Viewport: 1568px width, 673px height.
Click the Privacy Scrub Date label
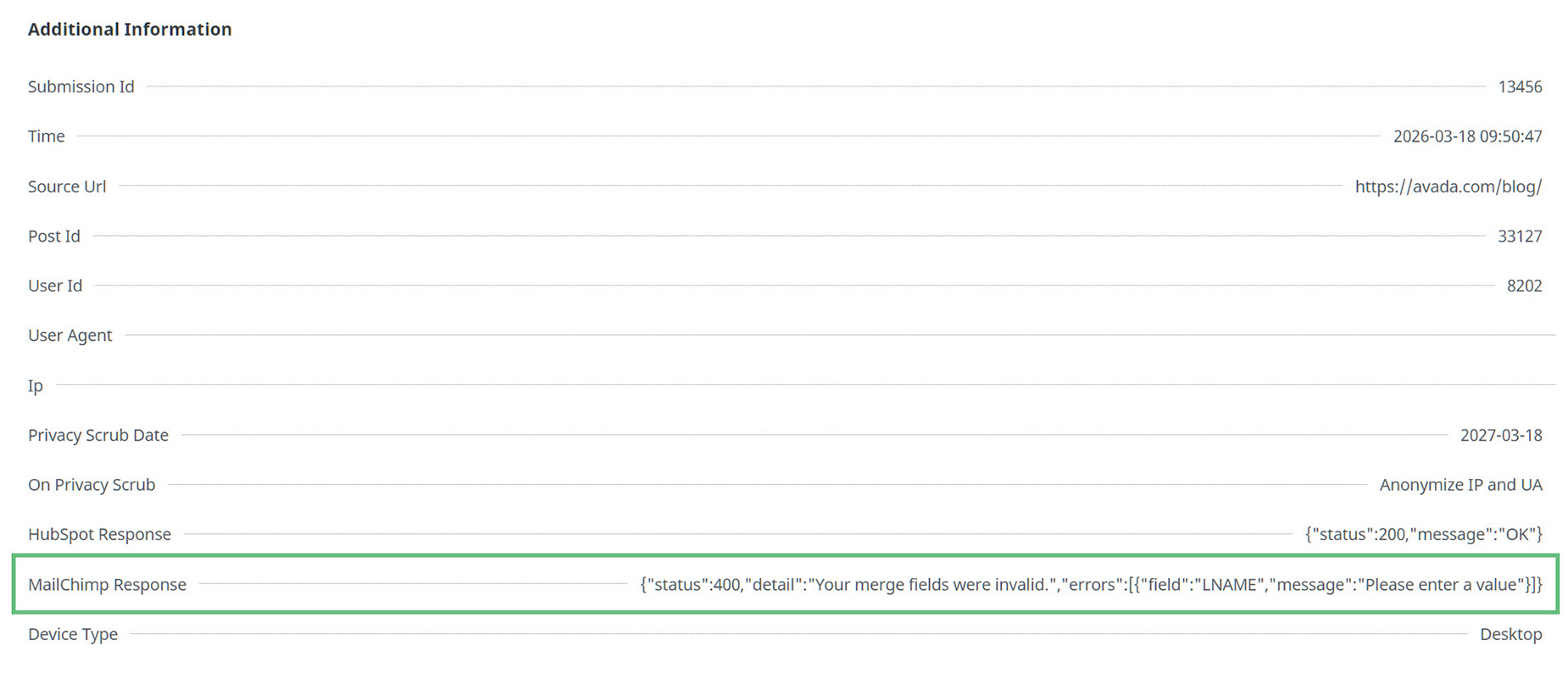(98, 436)
